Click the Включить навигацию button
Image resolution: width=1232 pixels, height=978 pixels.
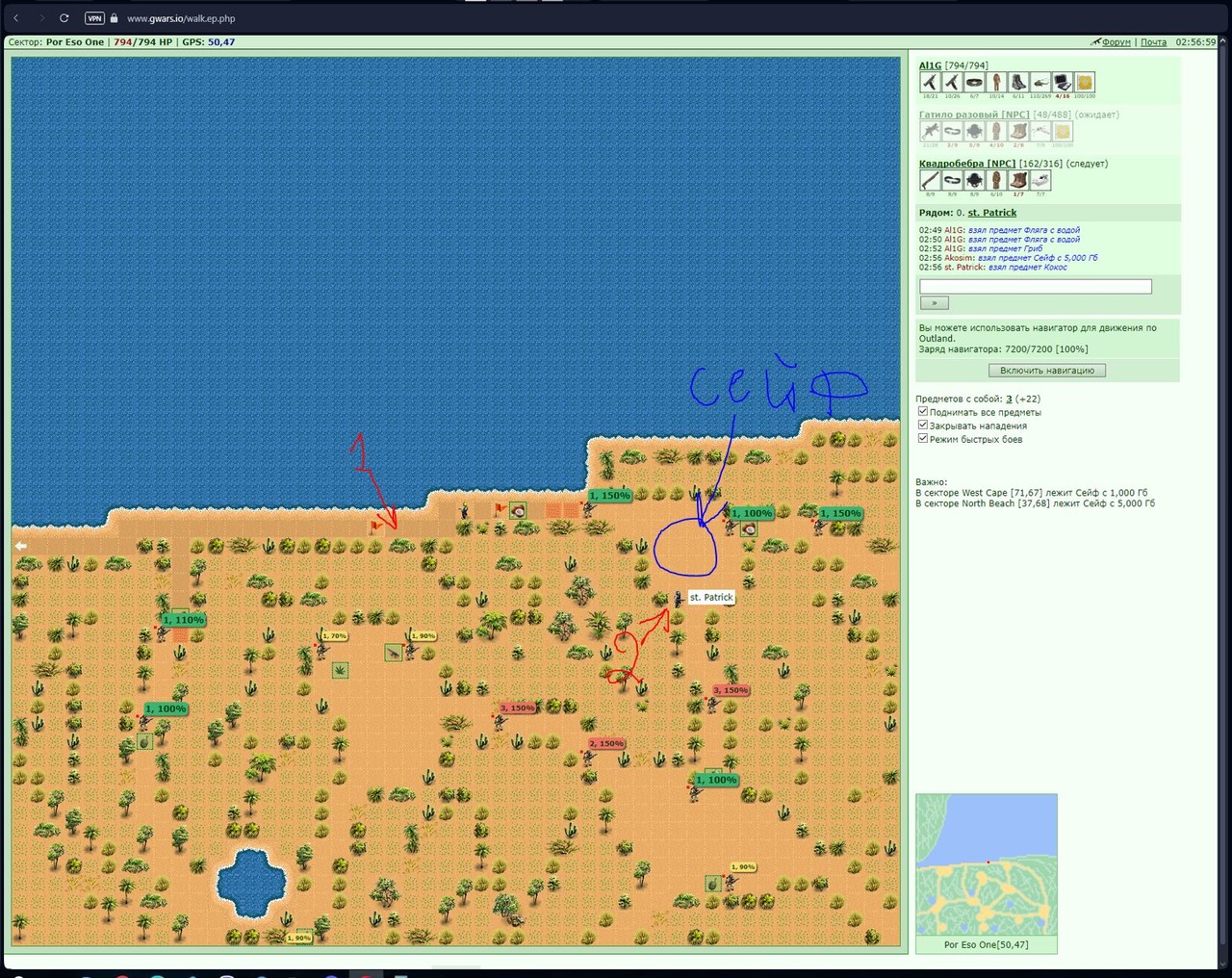coord(1047,371)
